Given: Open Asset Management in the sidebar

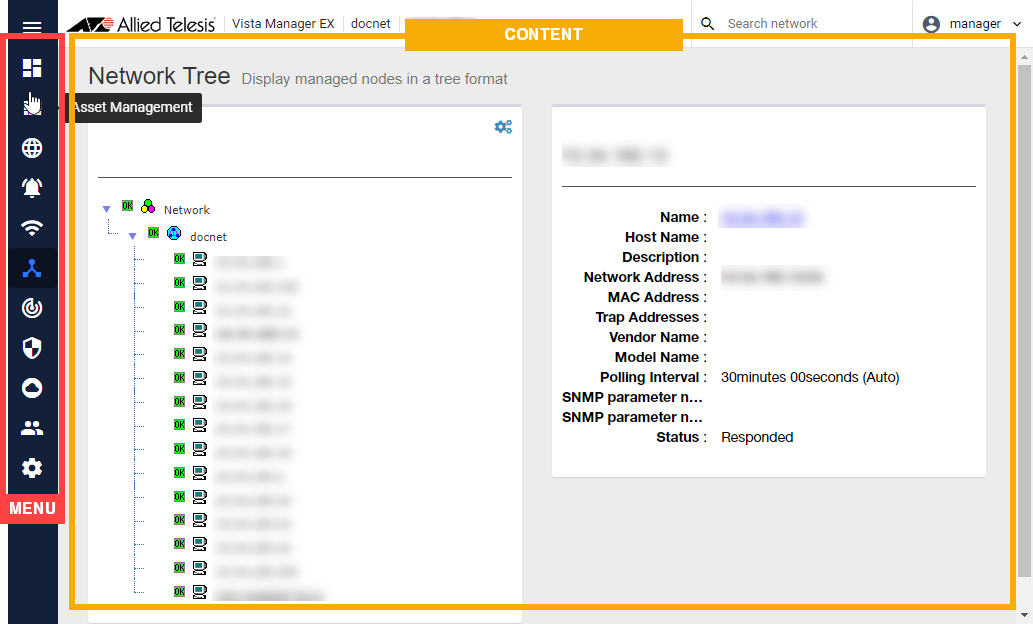Looking at the screenshot, I should pyautogui.click(x=32, y=107).
